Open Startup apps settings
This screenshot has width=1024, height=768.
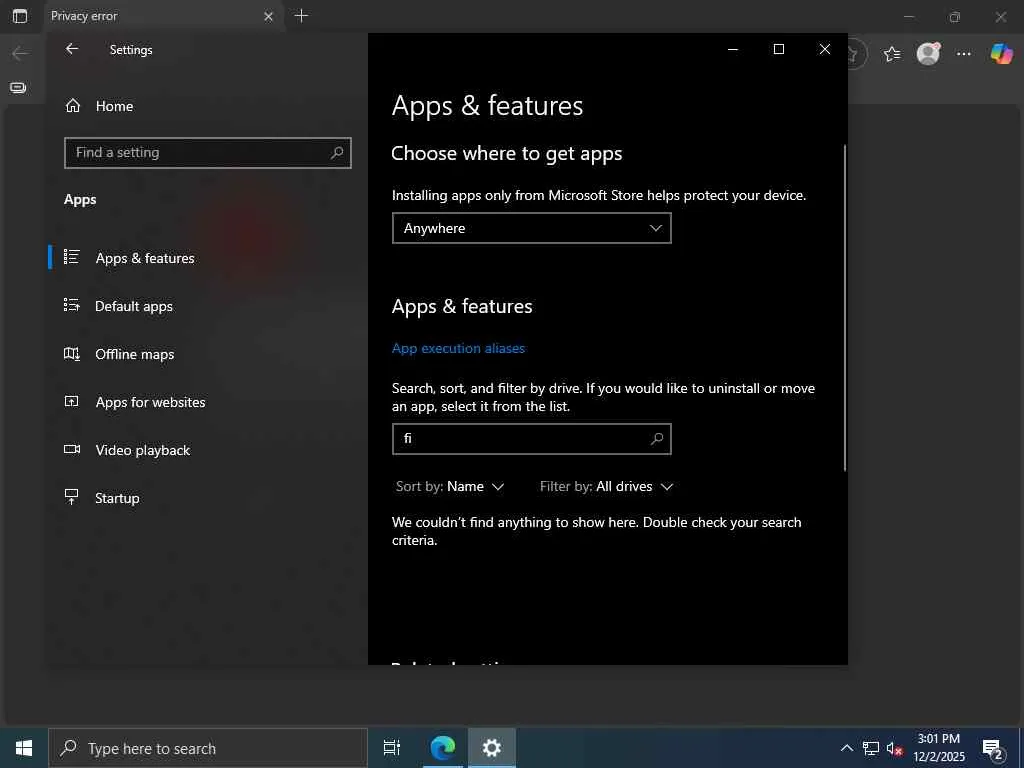[117, 498]
